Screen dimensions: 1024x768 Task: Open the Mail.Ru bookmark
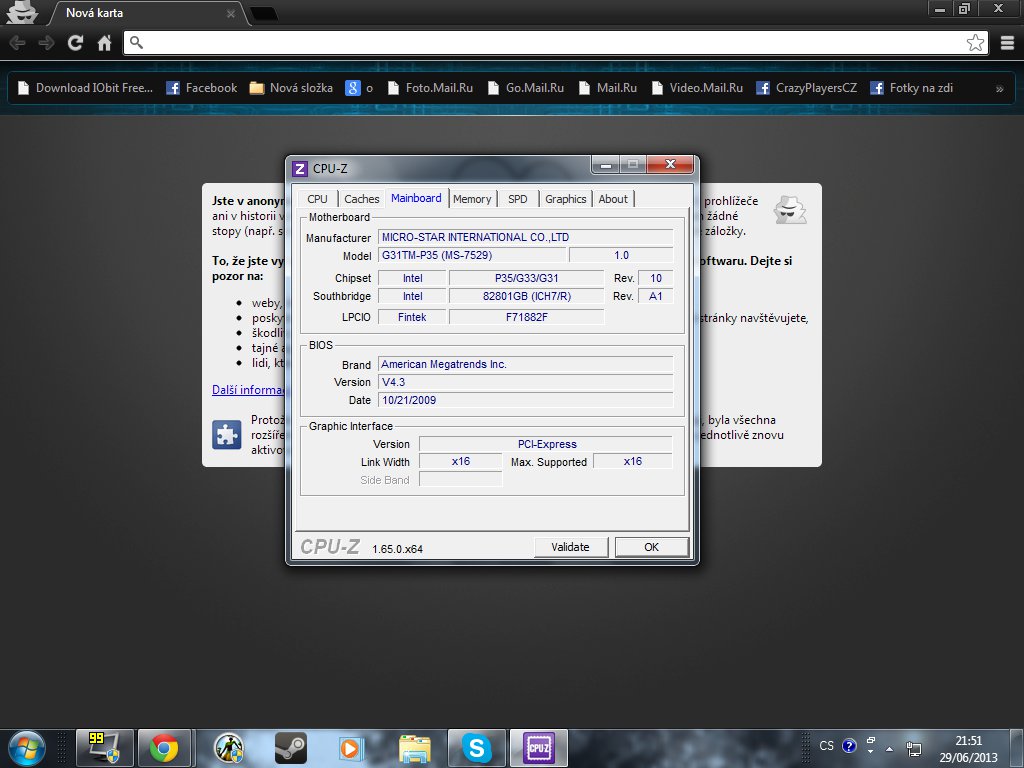point(608,88)
